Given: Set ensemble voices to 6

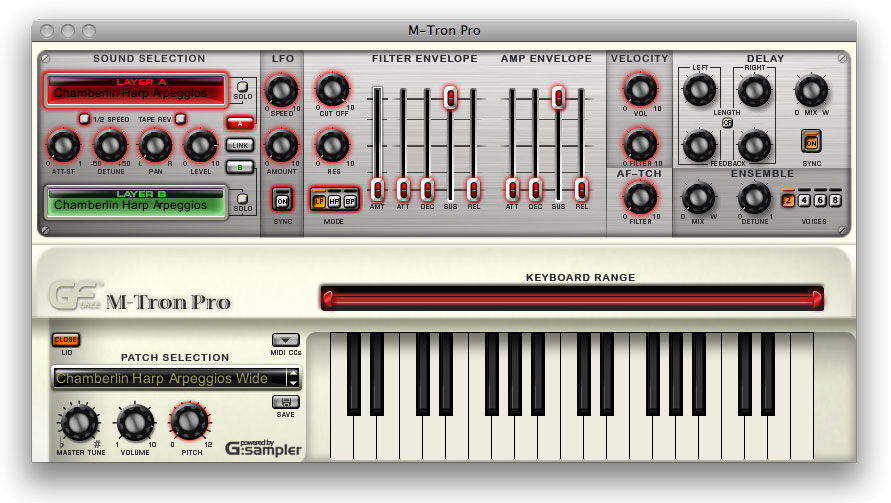Looking at the screenshot, I should tap(819, 200).
